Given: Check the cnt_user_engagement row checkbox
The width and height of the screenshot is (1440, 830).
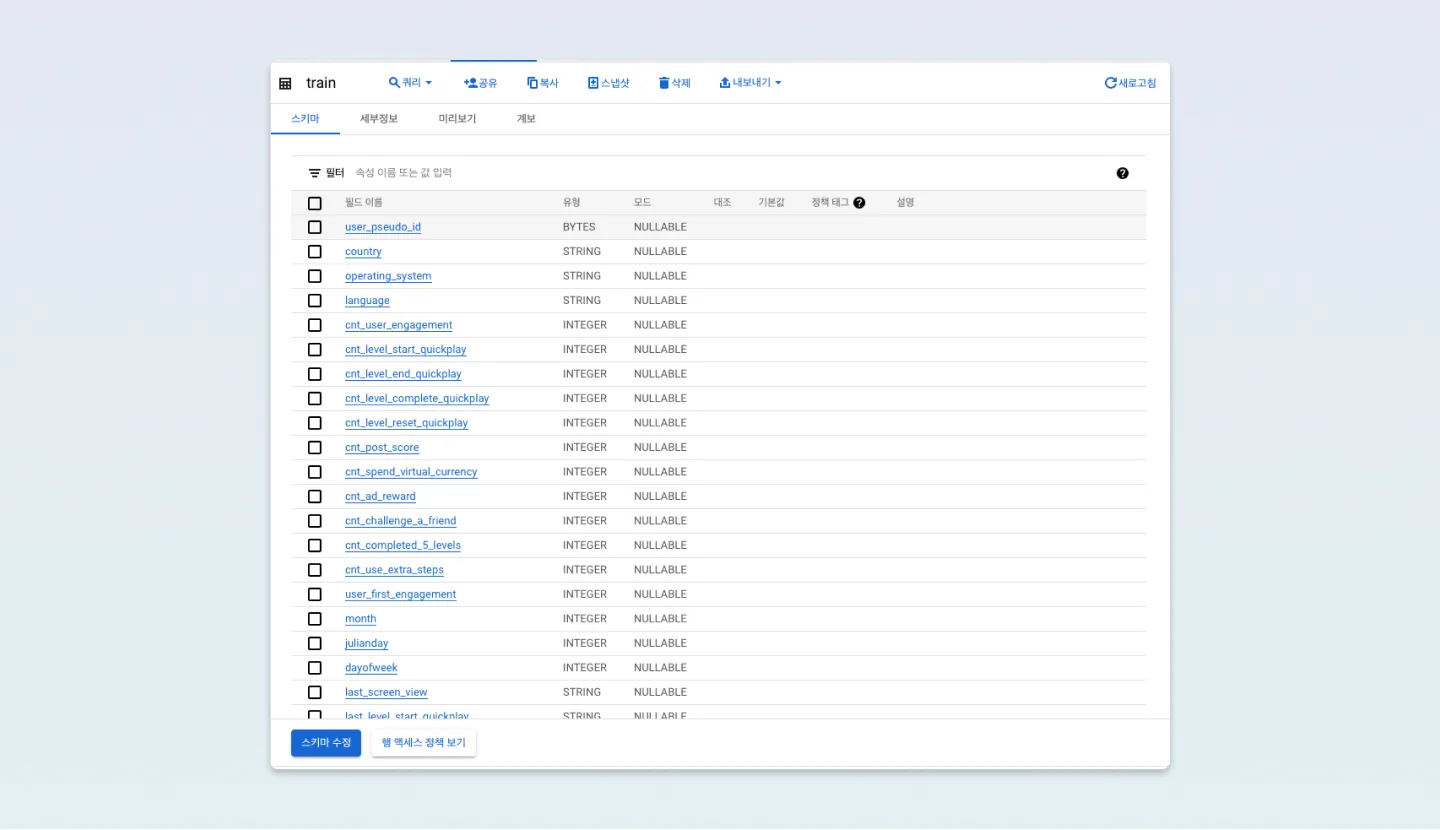Looking at the screenshot, I should click(x=315, y=325).
